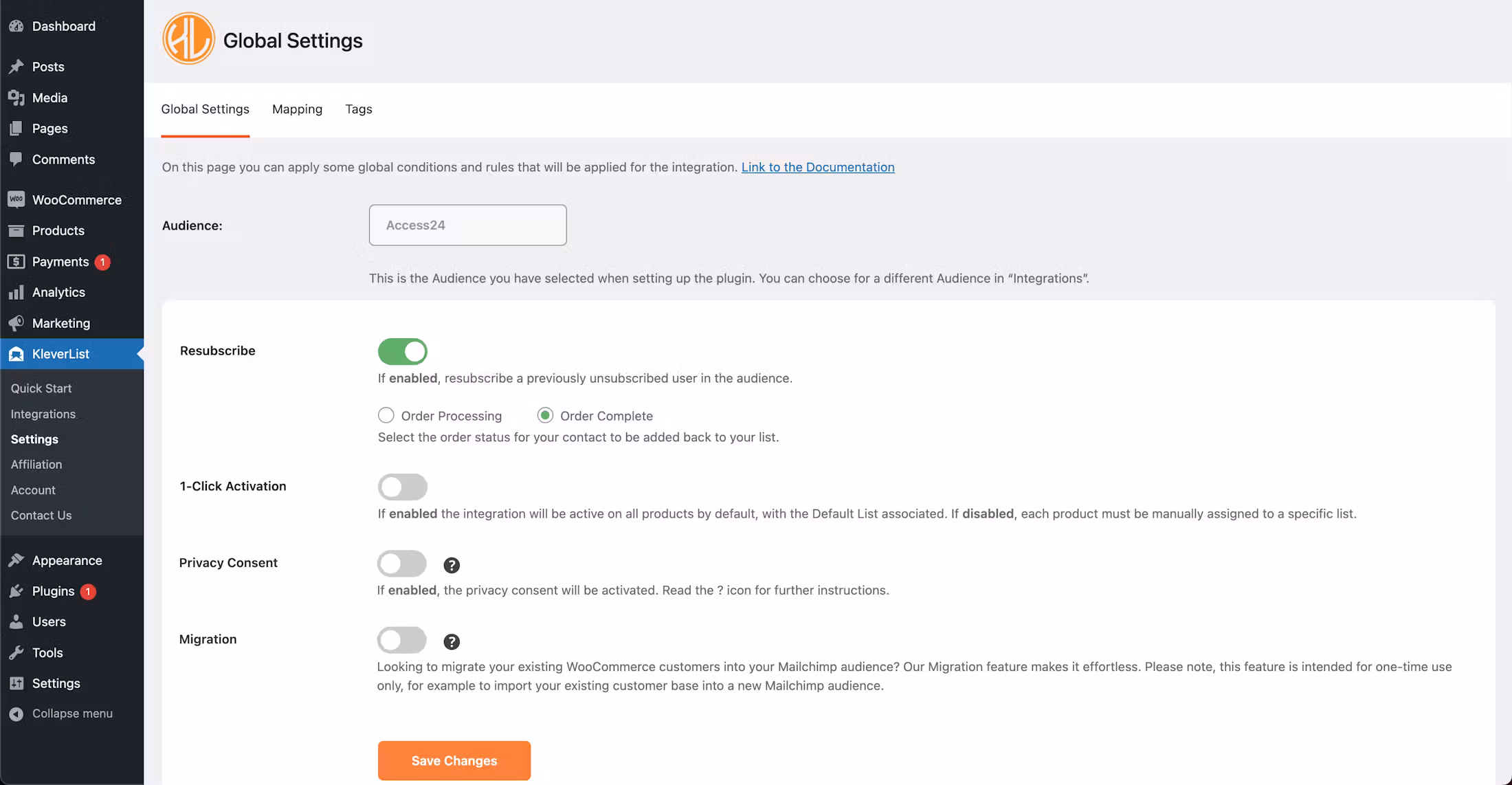This screenshot has height=785, width=1512.
Task: Open Integrations in the KleverList submenu
Action: pos(43,414)
